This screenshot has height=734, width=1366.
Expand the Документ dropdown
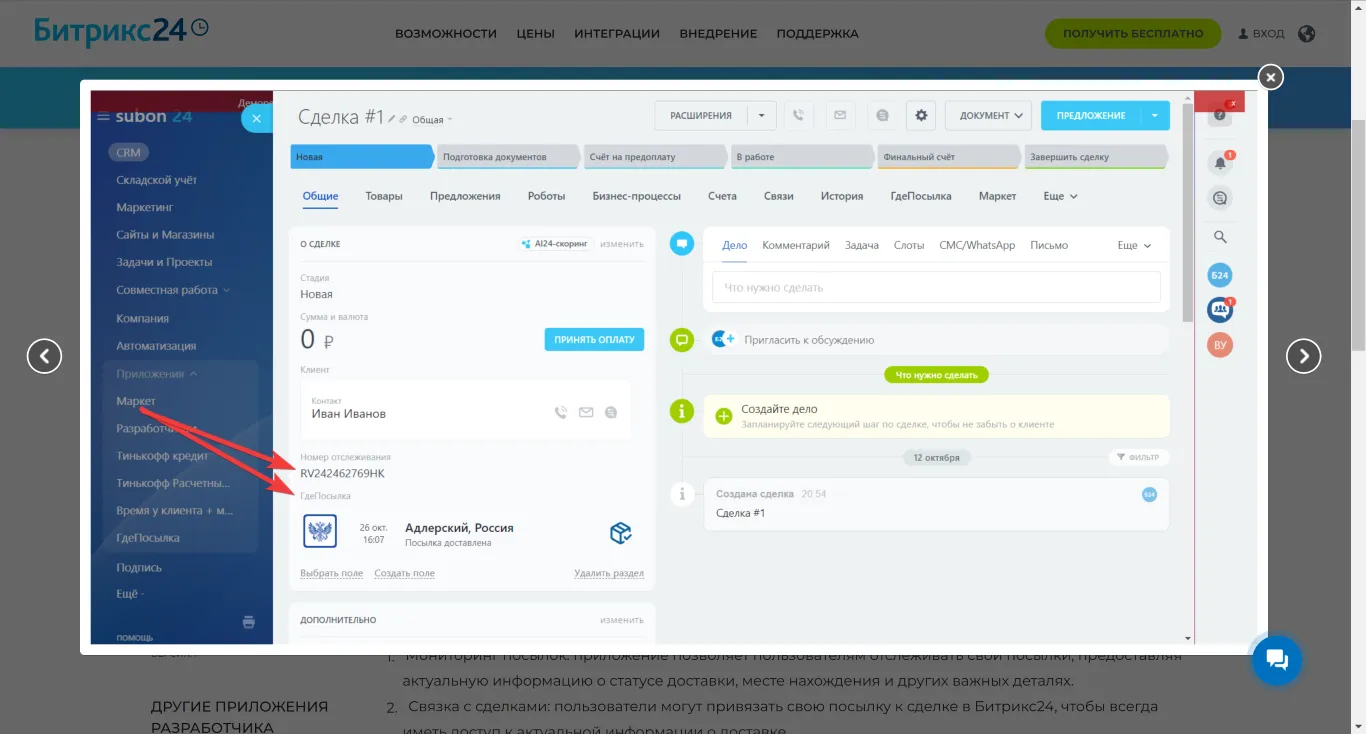989,116
